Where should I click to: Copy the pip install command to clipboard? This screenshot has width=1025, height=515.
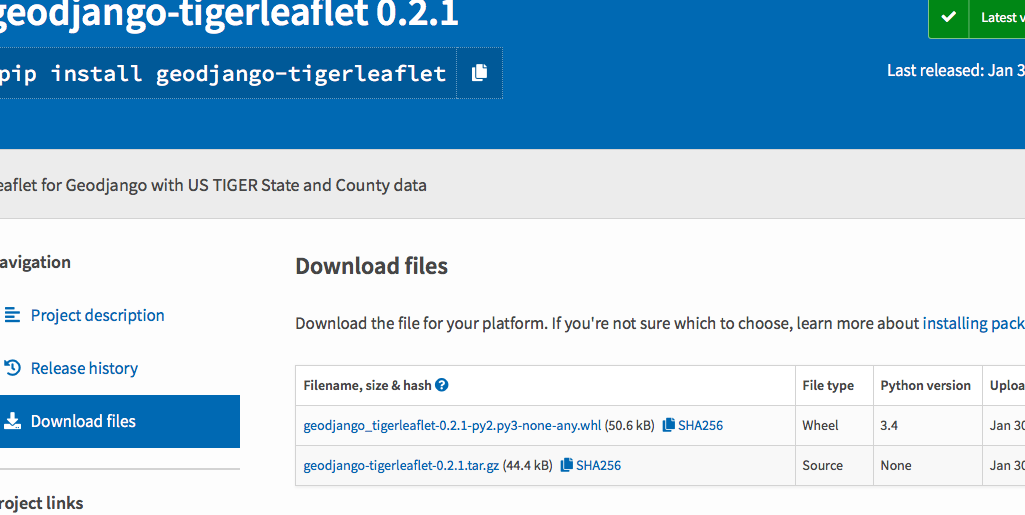coord(479,73)
